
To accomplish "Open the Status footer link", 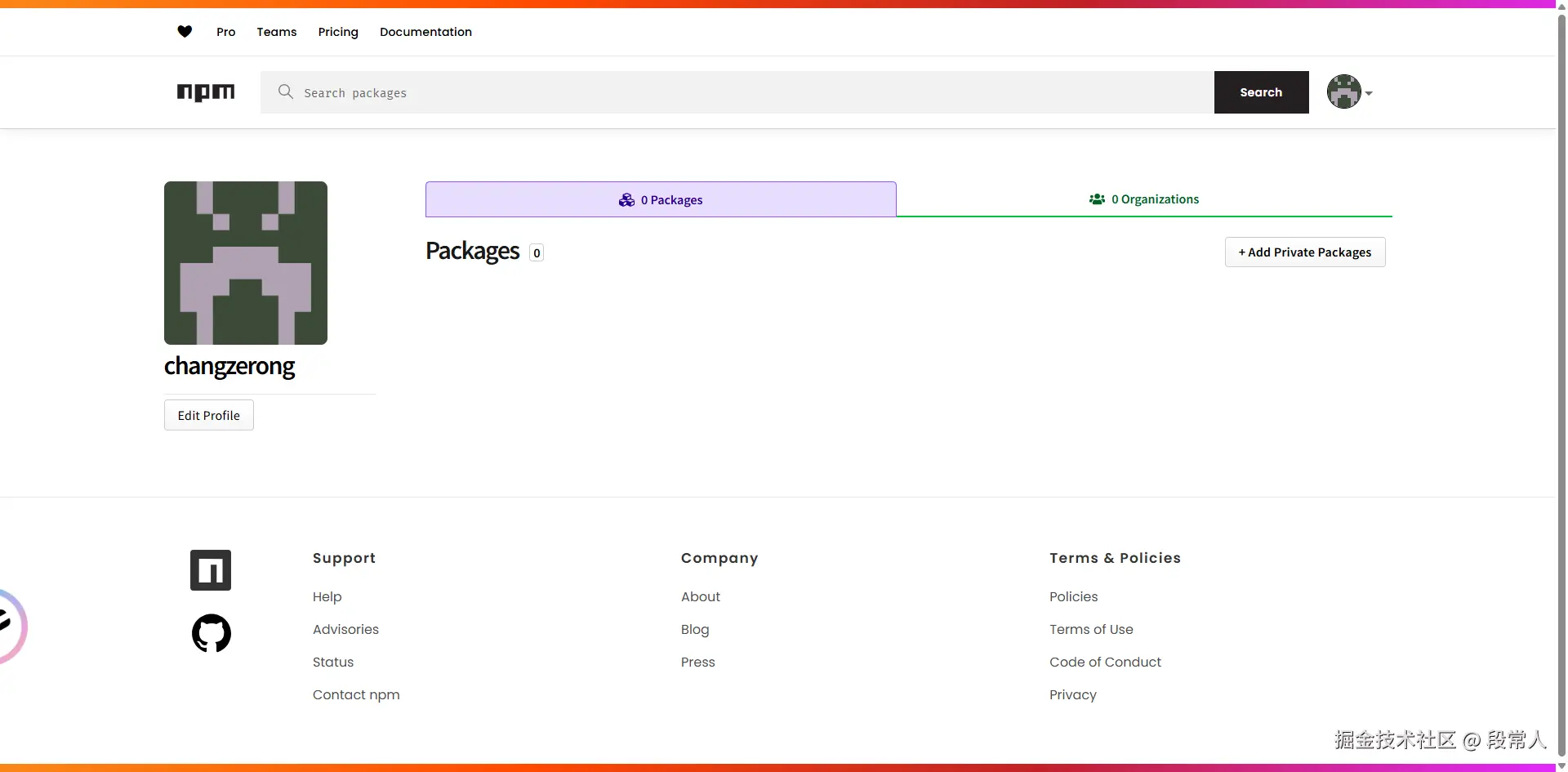I will 333,663.
